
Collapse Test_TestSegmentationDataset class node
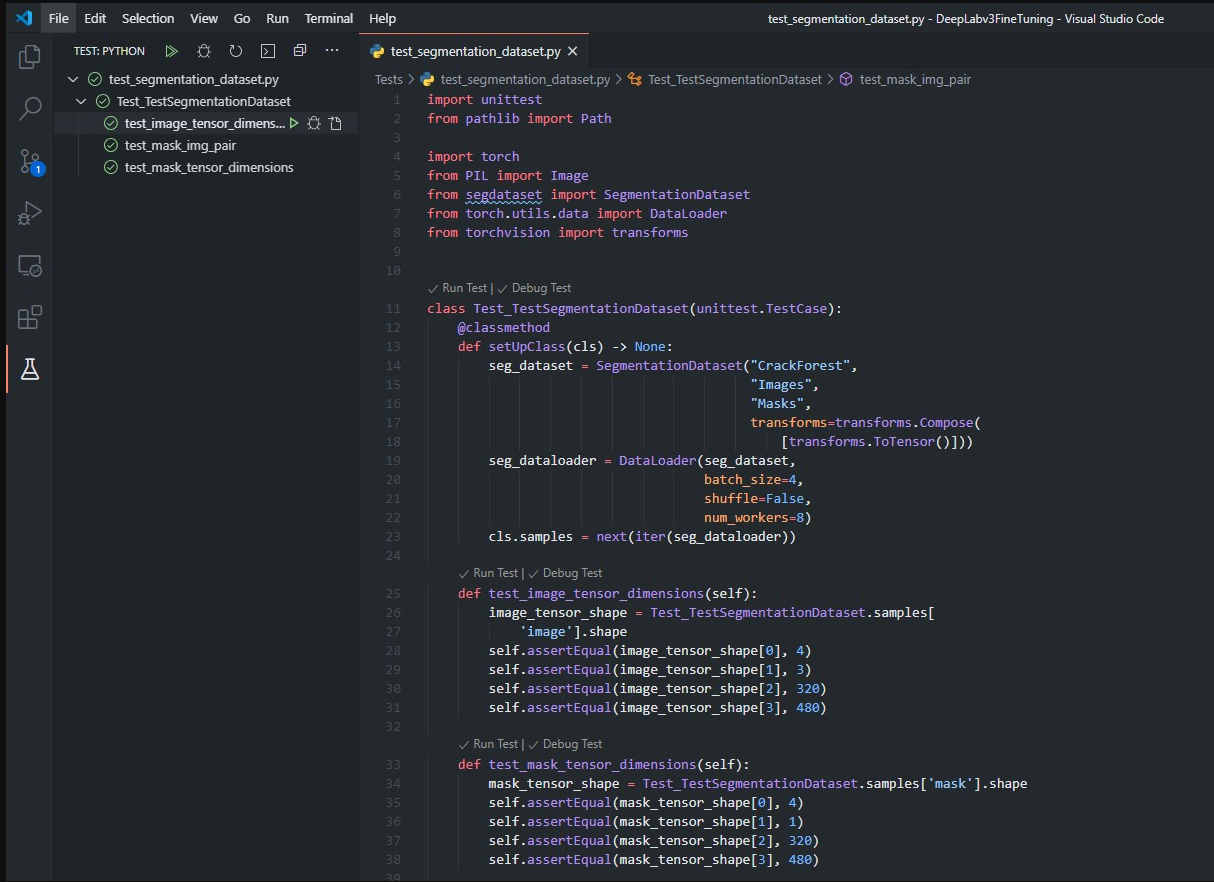pos(81,101)
